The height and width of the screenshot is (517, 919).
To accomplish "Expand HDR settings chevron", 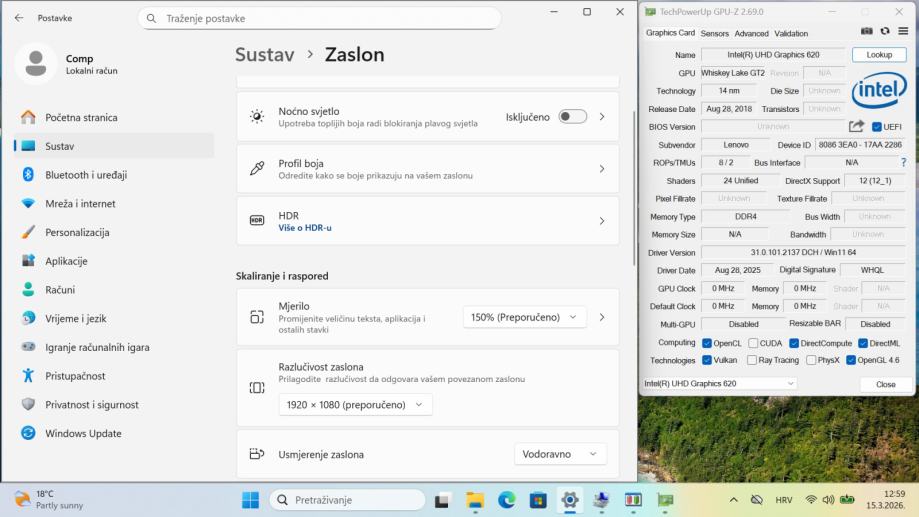I will (x=602, y=221).
